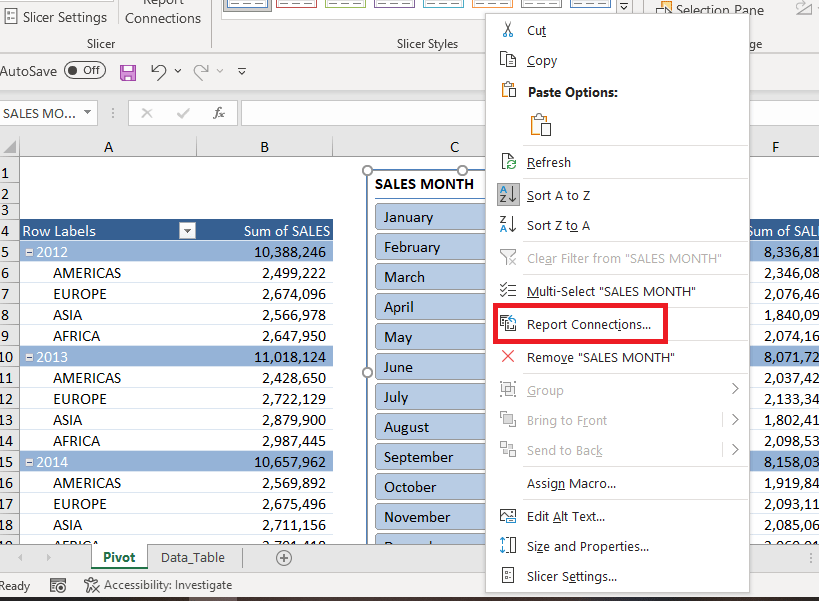Select the green slicer style thumbnail

pos(345,3)
